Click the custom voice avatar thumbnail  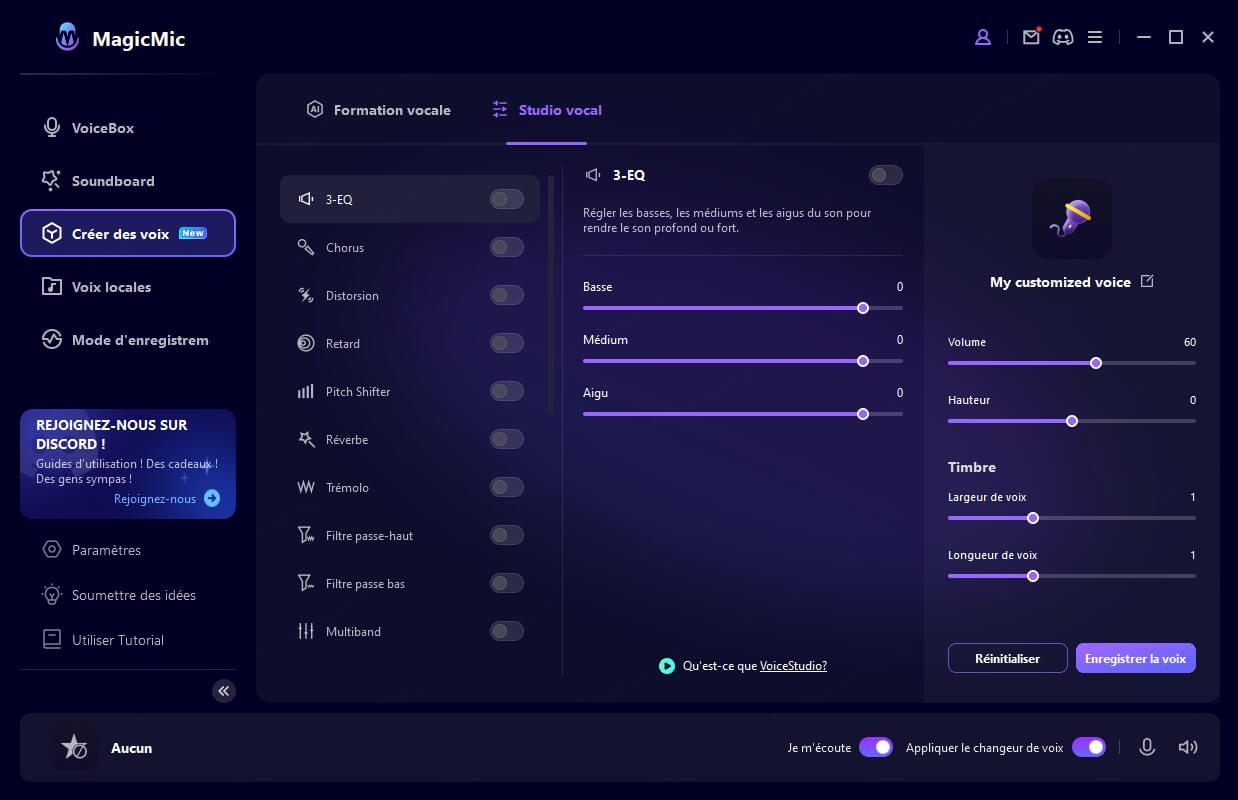coord(1071,218)
